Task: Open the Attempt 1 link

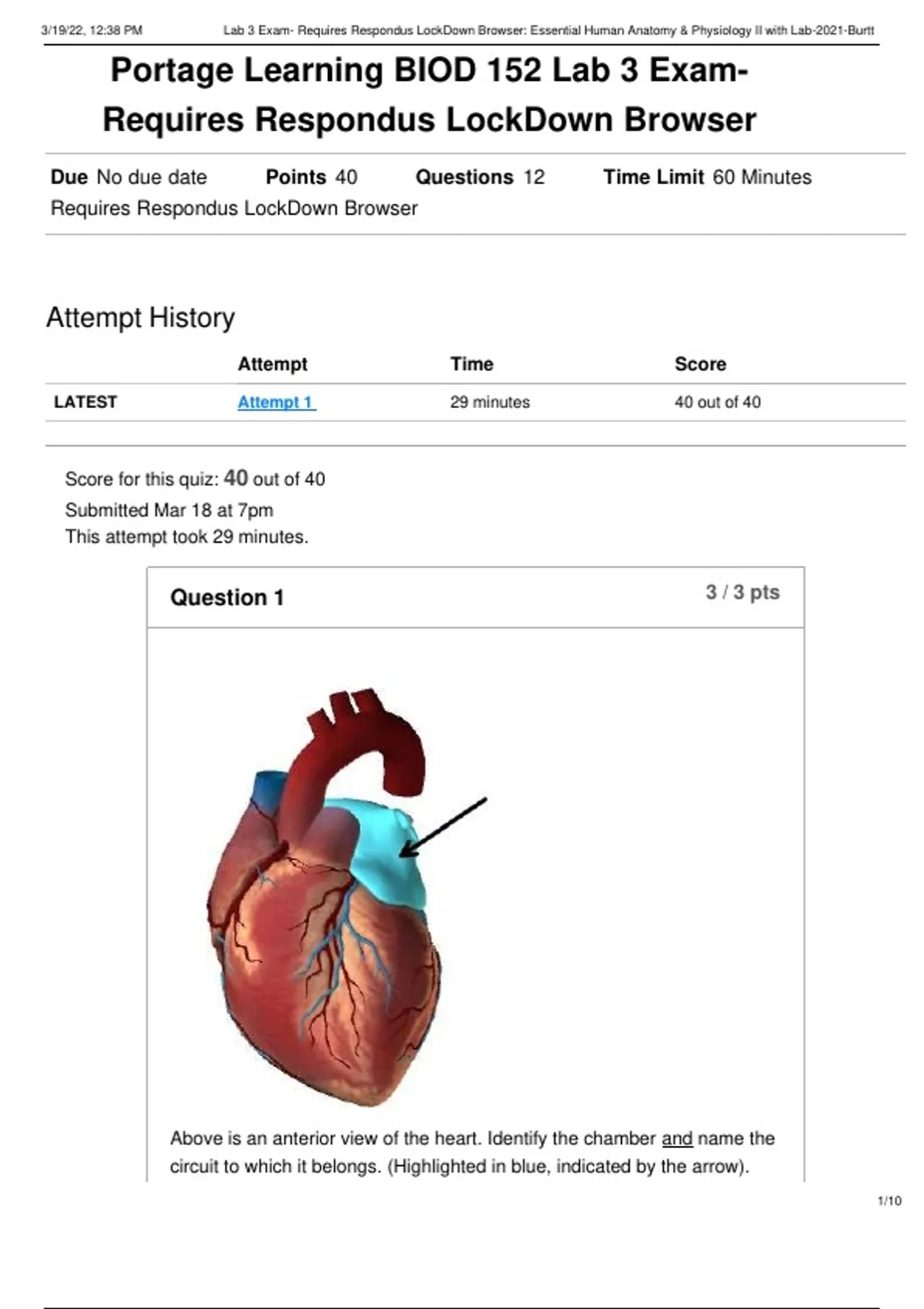Action: 276,402
